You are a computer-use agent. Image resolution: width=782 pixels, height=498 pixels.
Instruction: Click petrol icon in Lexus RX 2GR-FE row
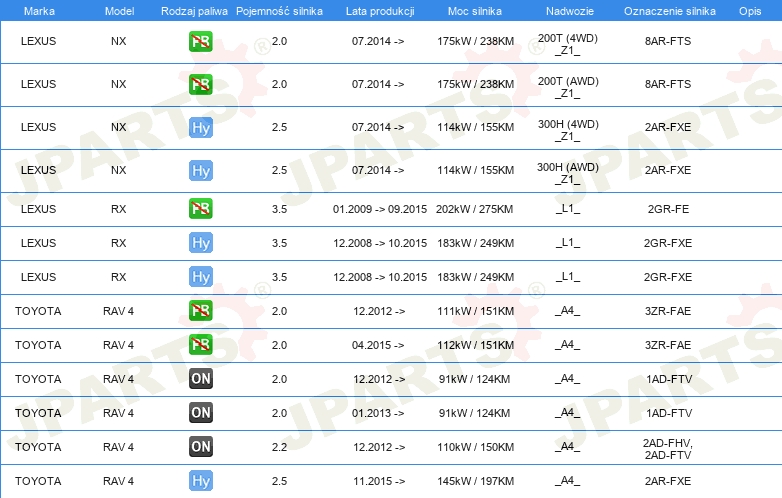tap(201, 209)
